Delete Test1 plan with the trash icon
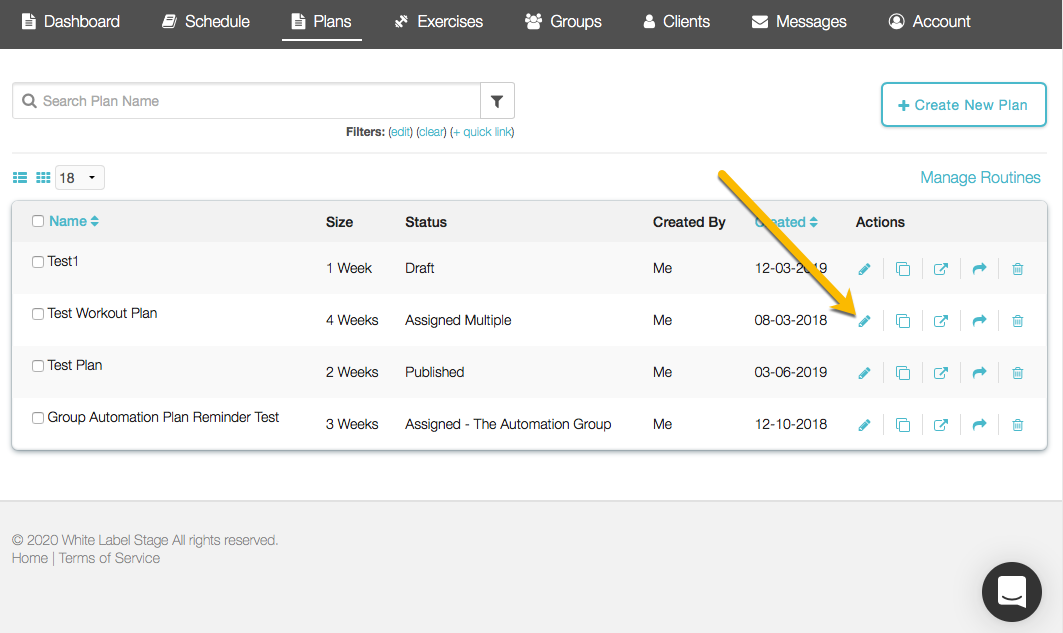The image size is (1063, 633). 1017,269
